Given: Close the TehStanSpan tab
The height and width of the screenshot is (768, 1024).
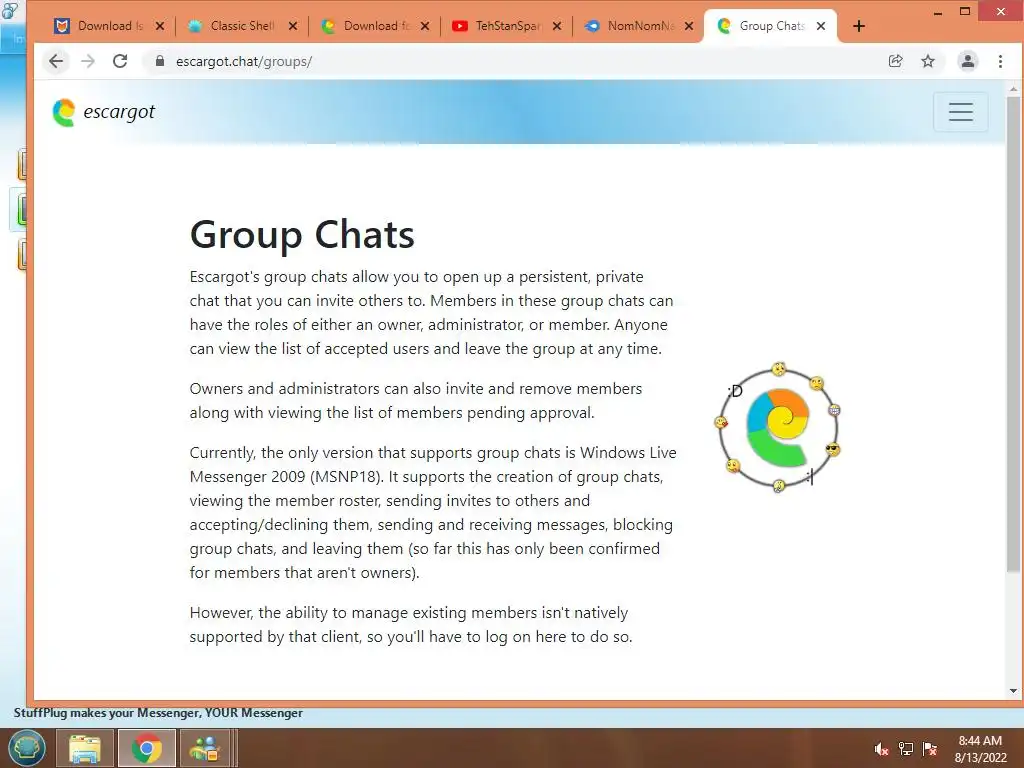Looking at the screenshot, I should pos(556,26).
